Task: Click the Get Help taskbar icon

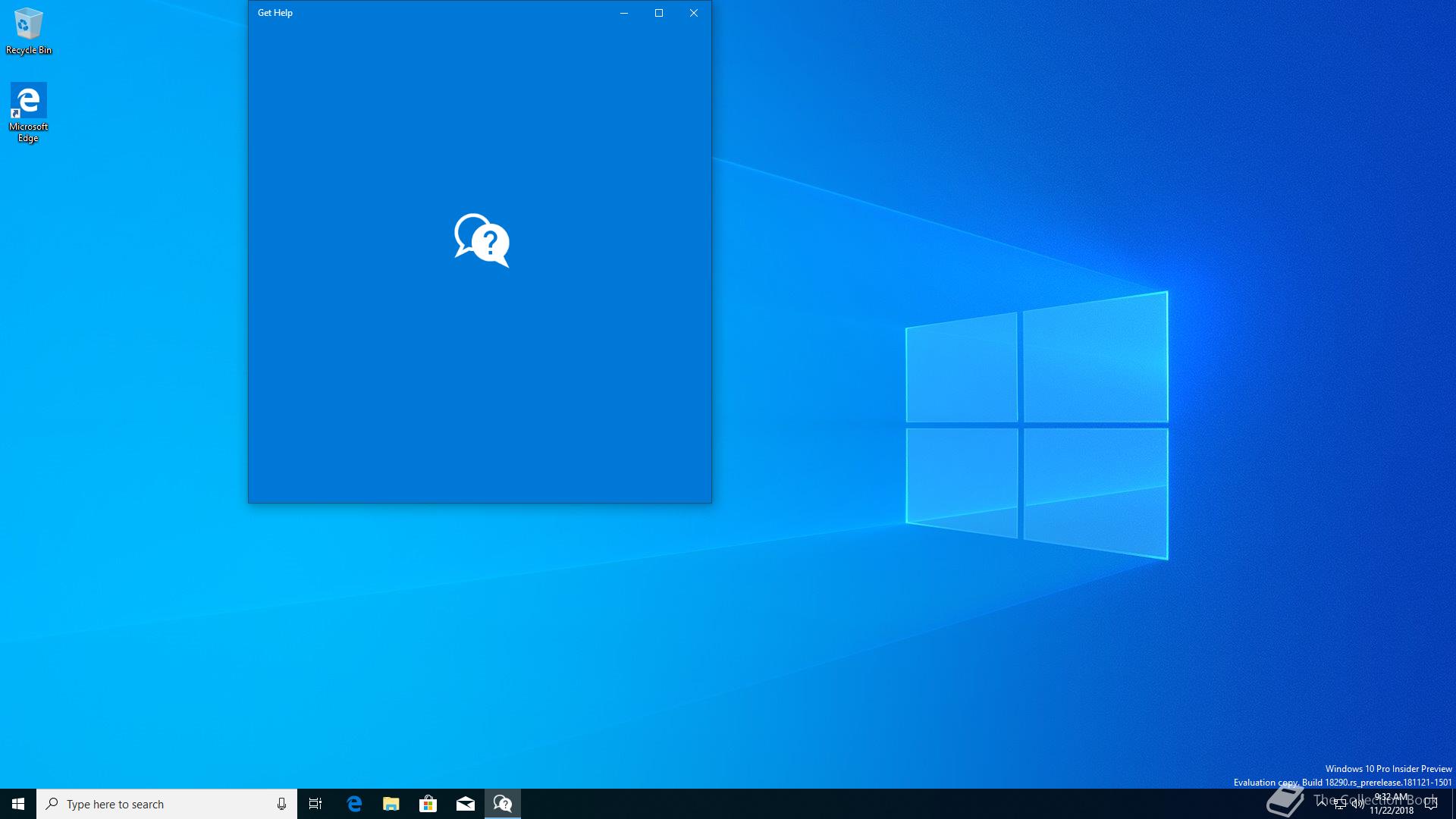Action: [503, 804]
